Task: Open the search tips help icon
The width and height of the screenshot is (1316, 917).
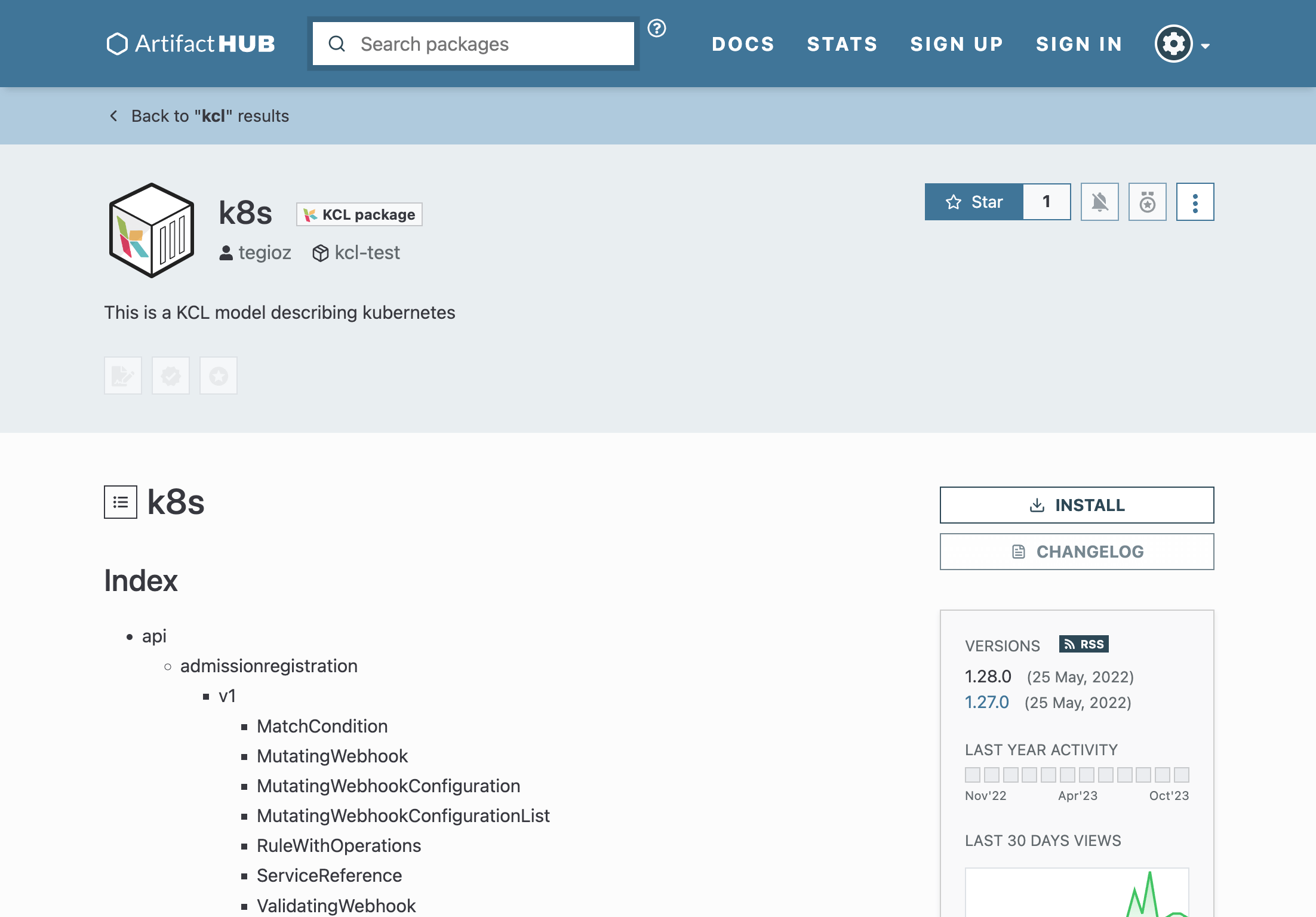Action: point(657,28)
